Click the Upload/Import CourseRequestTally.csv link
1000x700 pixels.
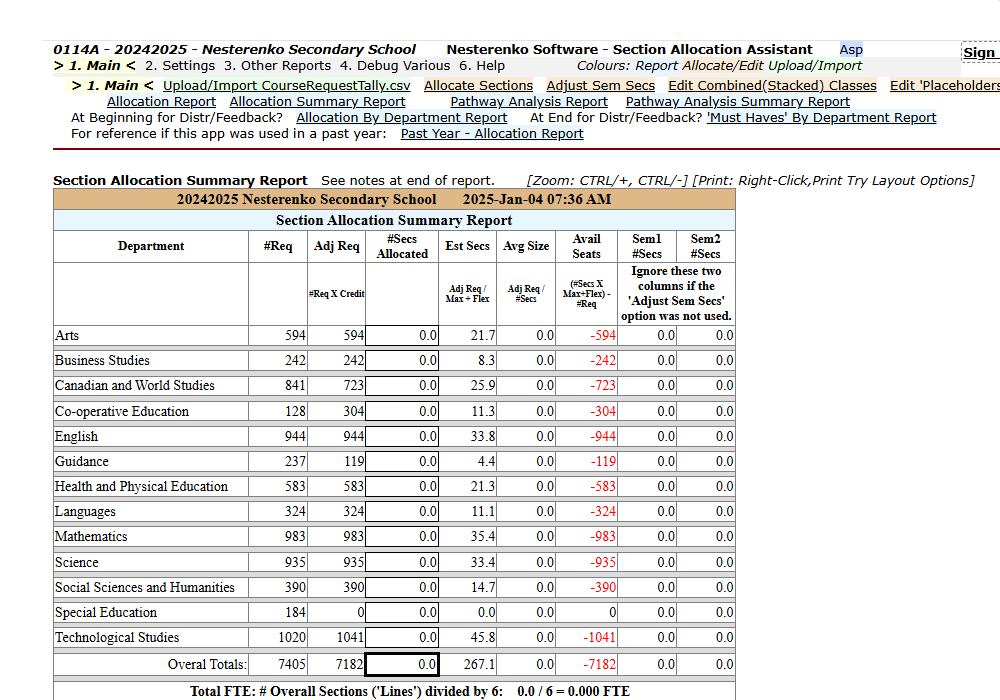tap(286, 86)
